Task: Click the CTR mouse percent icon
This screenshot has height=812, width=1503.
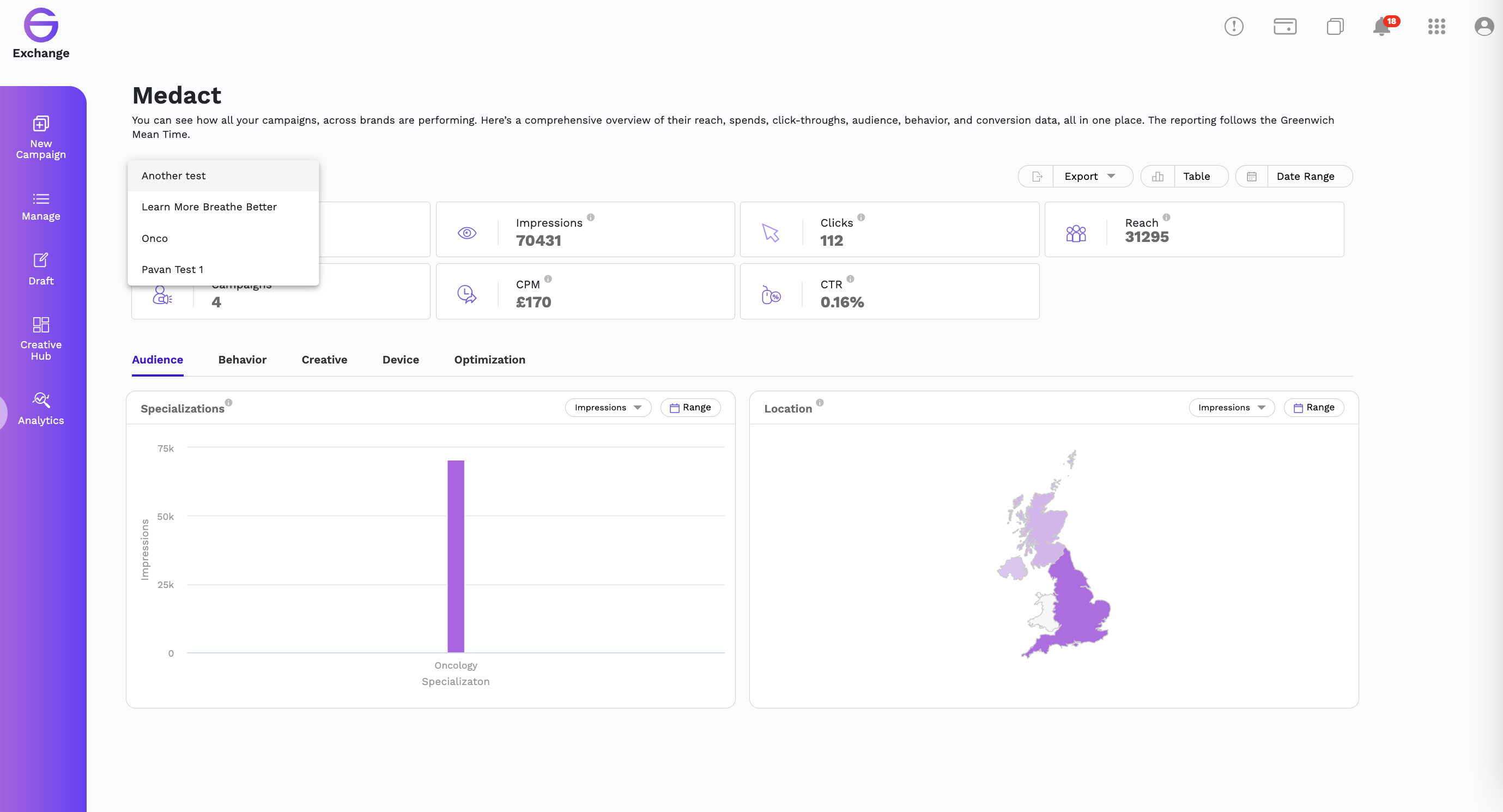Action: point(771,295)
